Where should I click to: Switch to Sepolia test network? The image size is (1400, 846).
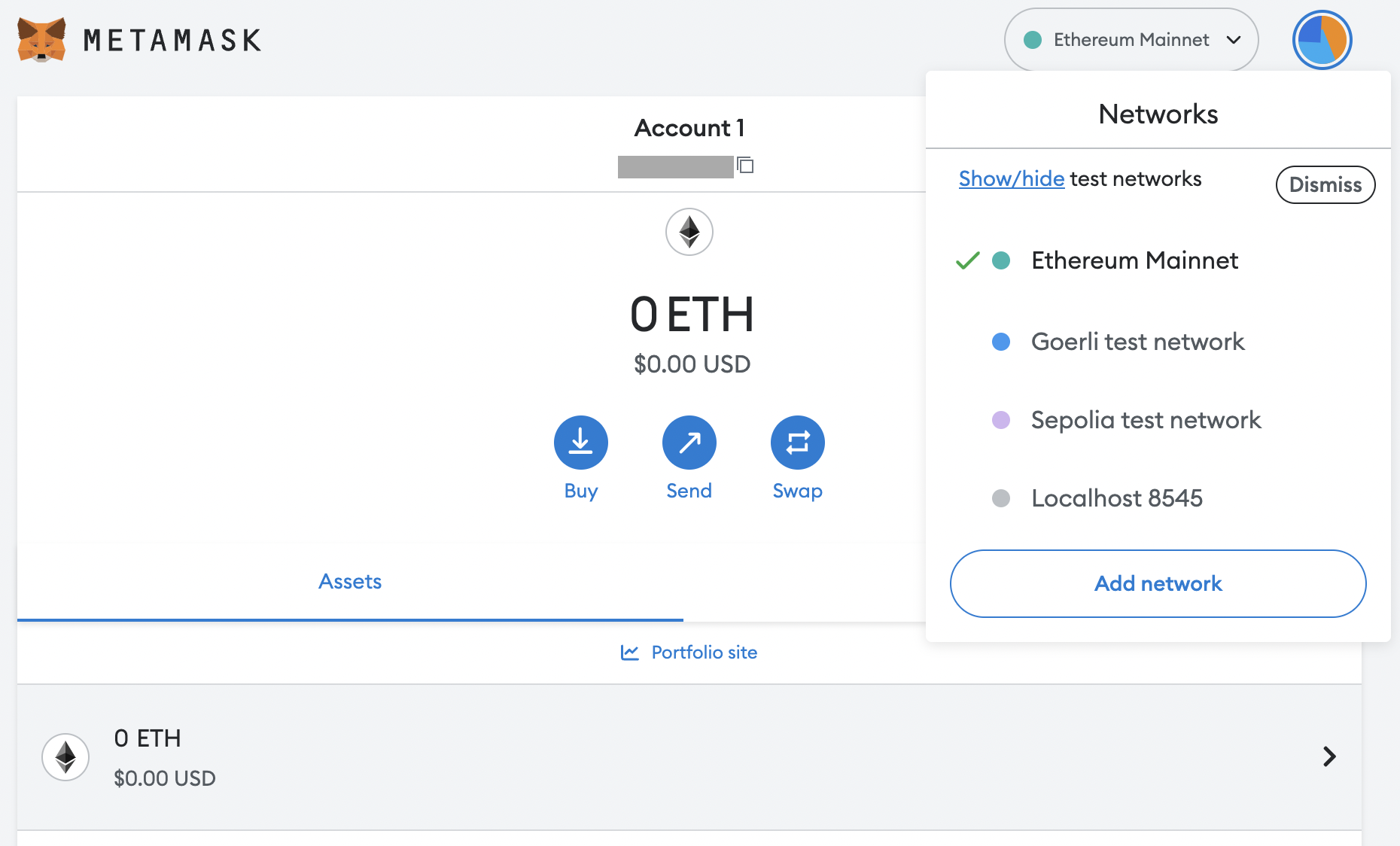[x=1145, y=420]
